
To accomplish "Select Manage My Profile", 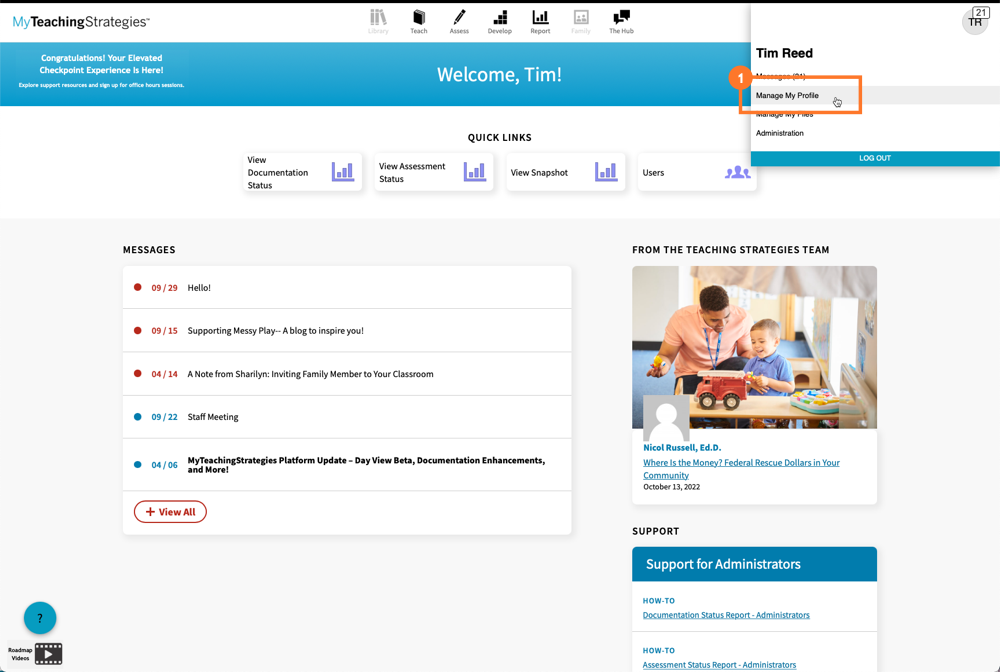I will pyautogui.click(x=787, y=95).
